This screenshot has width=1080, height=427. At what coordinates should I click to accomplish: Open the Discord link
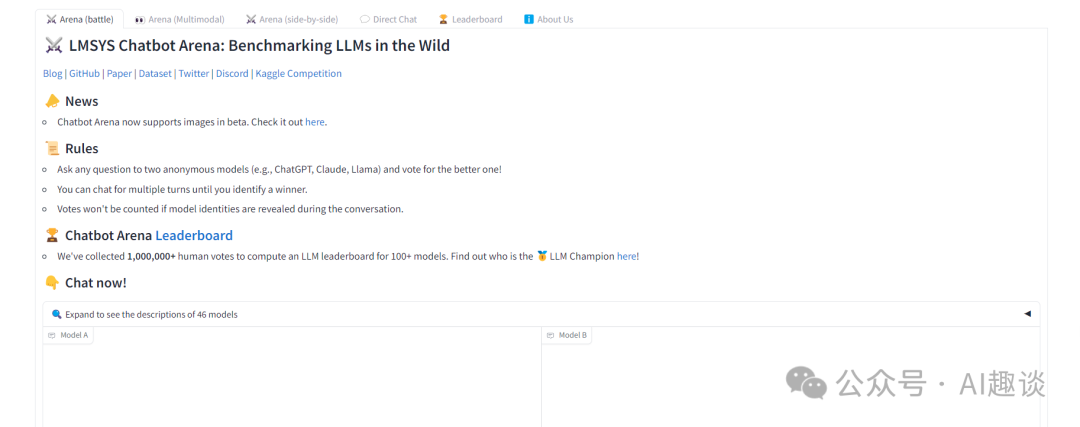click(x=232, y=73)
